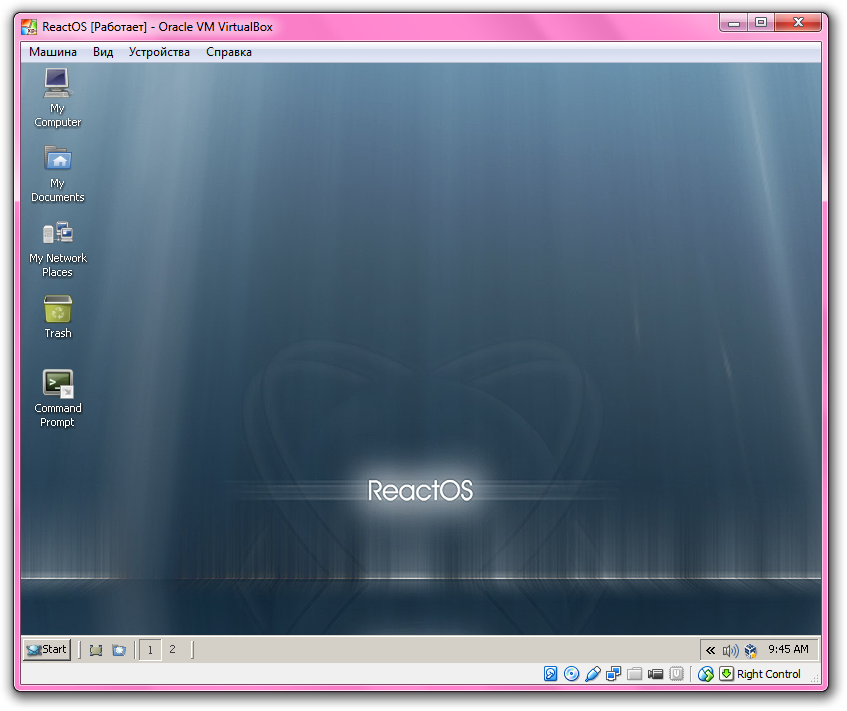
Task: Switch to virtual desktop 1
Action: (150, 649)
